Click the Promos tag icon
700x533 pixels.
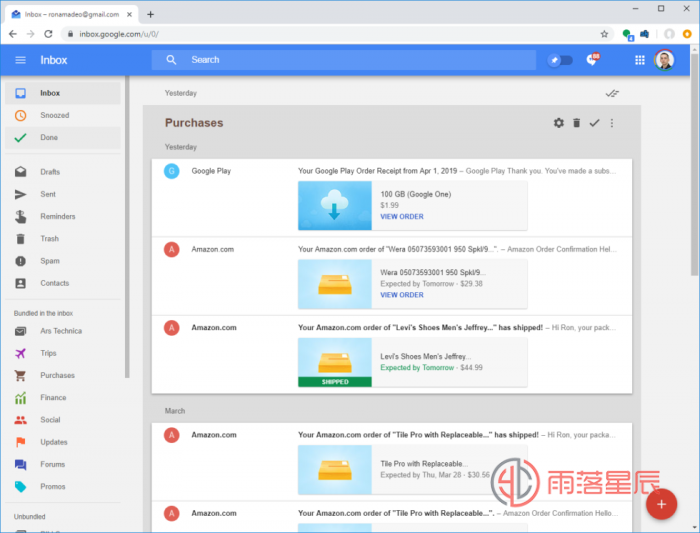coord(21,487)
